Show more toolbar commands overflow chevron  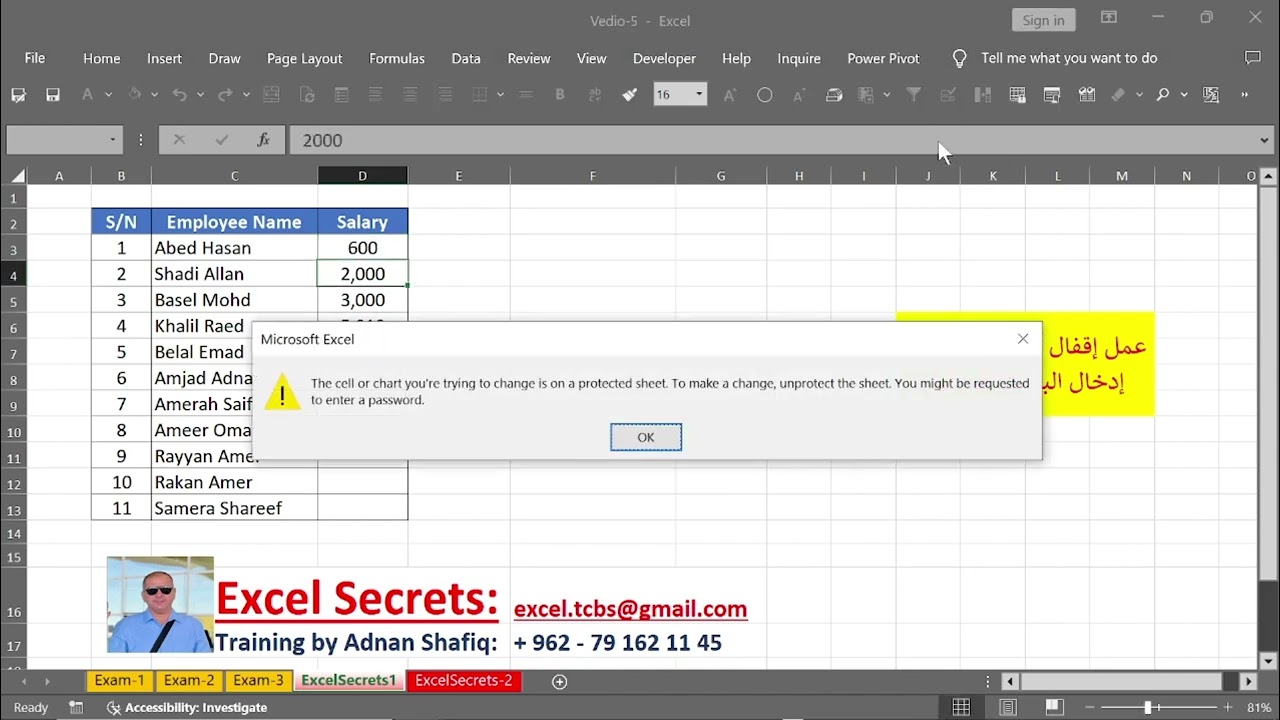tap(1245, 95)
